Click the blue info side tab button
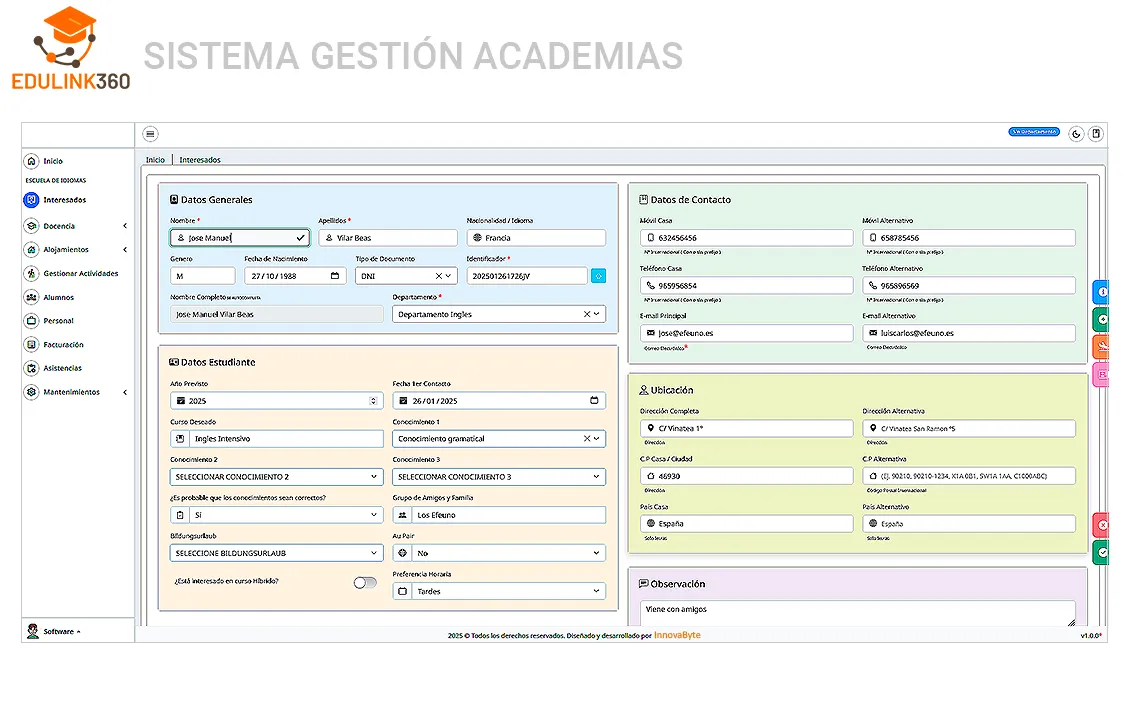 (x=1101, y=293)
